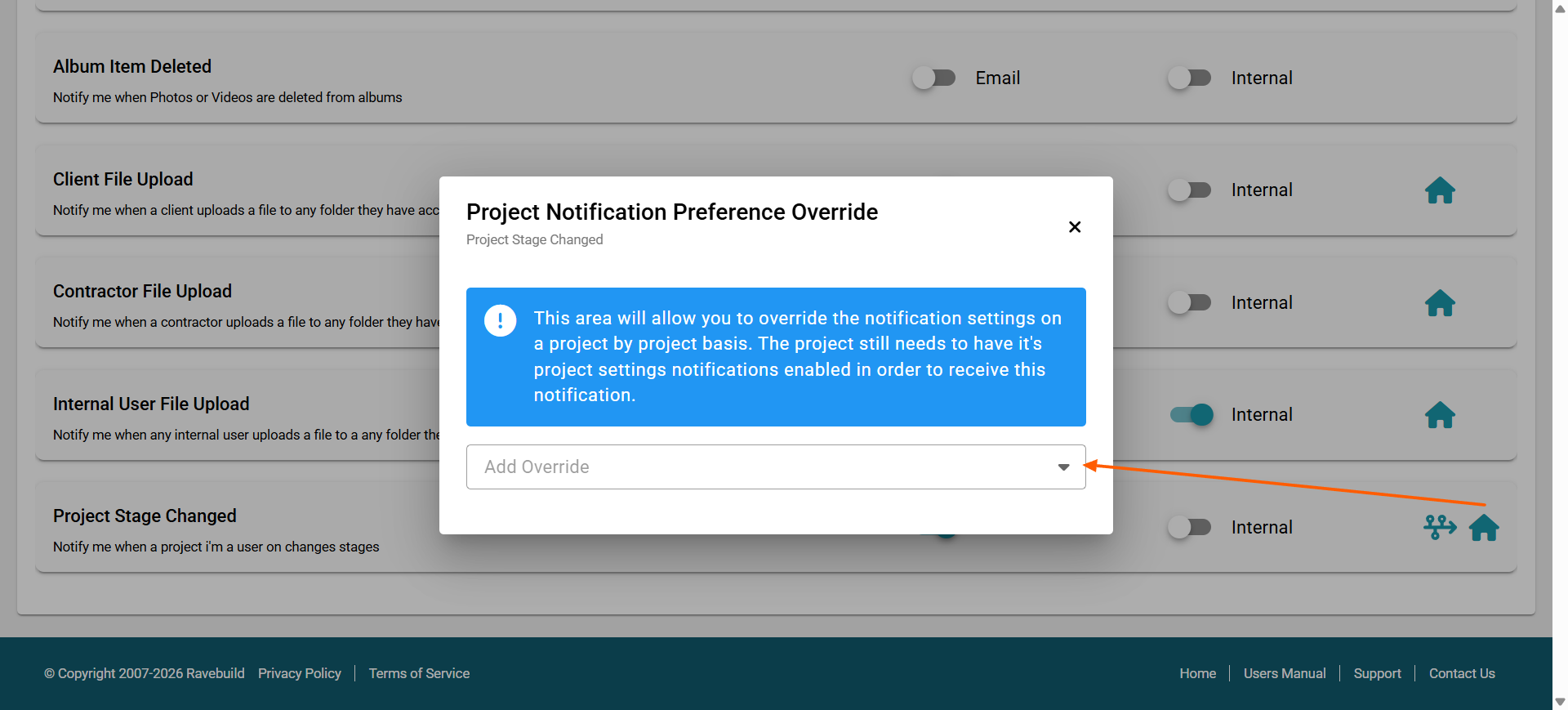Select the 'Project Stage Changed' row heading
This screenshot has height=710, width=1568.
coord(145,516)
